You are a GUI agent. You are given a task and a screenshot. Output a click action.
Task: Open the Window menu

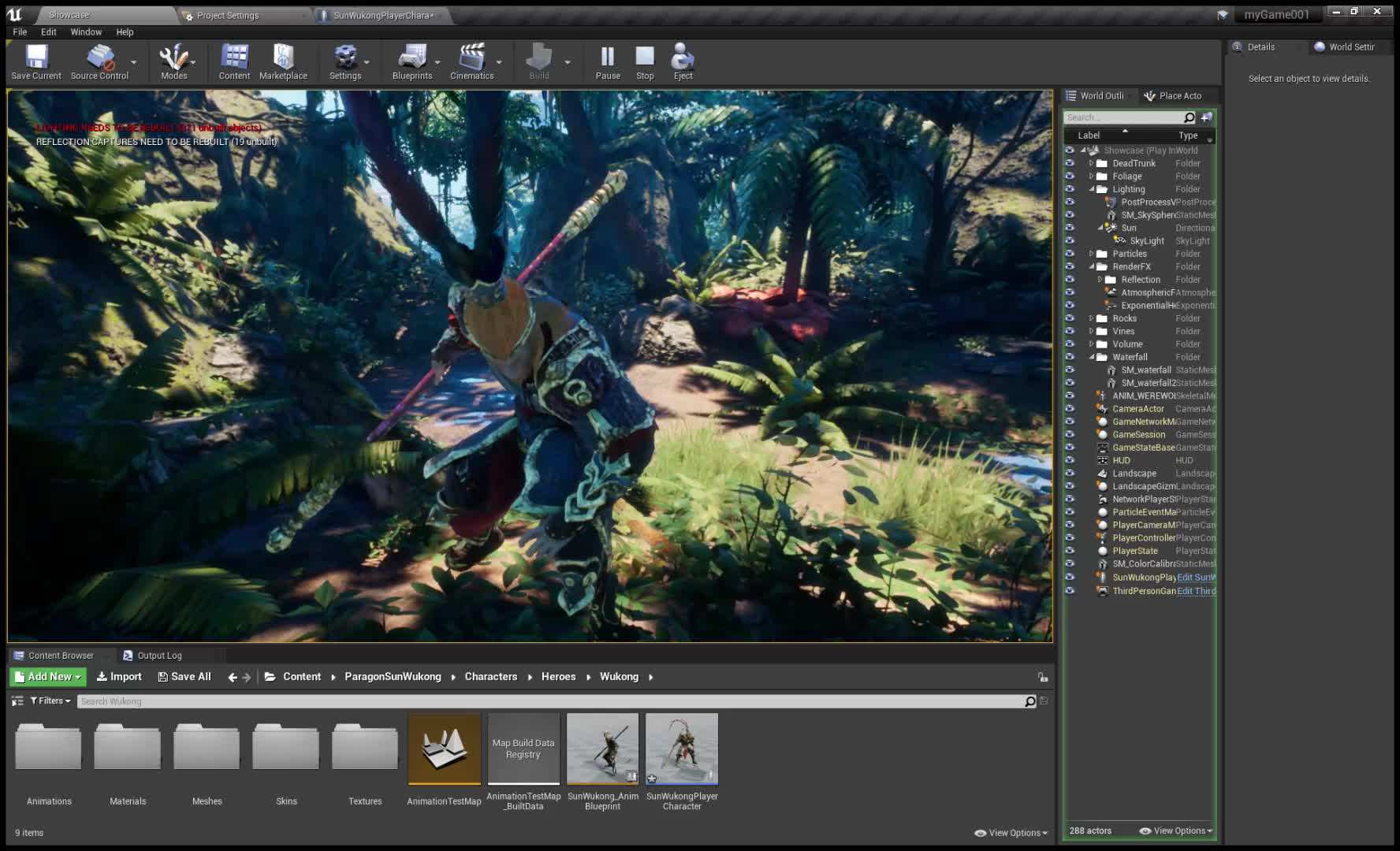tap(86, 32)
